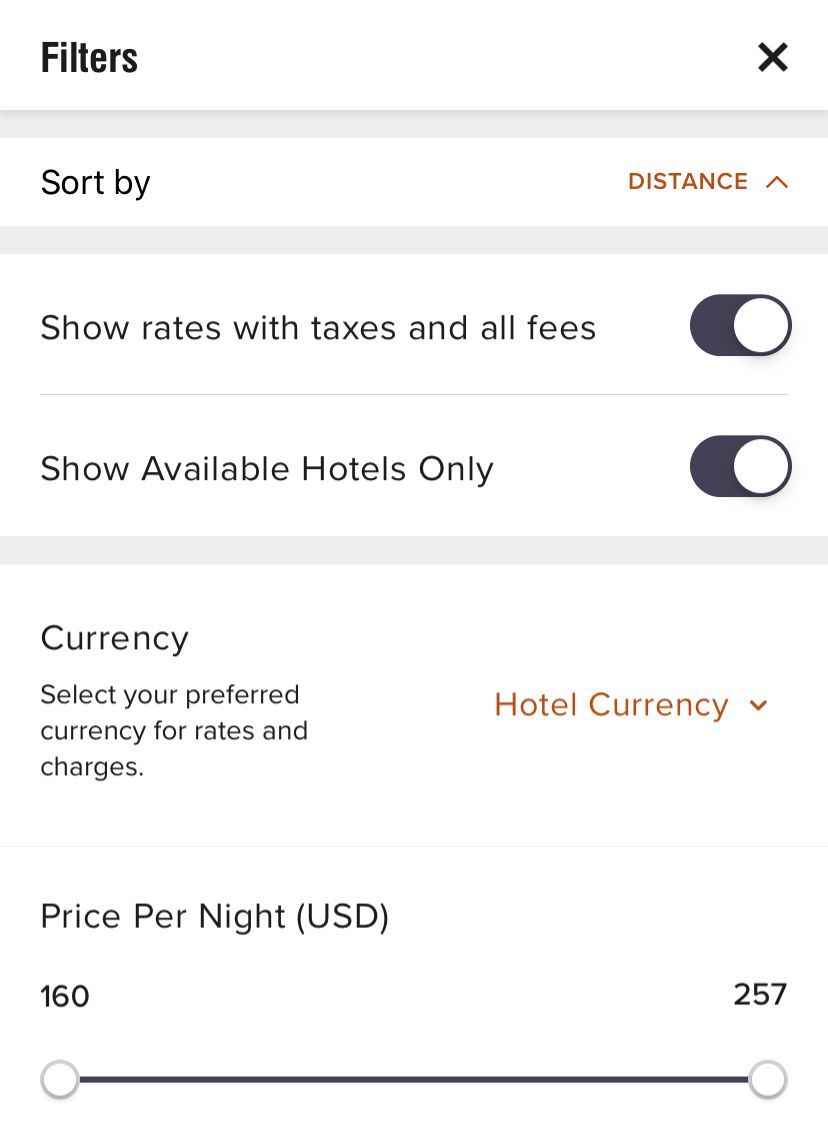
Task: Click the small arrow beside Hotel Currency
Action: click(758, 706)
